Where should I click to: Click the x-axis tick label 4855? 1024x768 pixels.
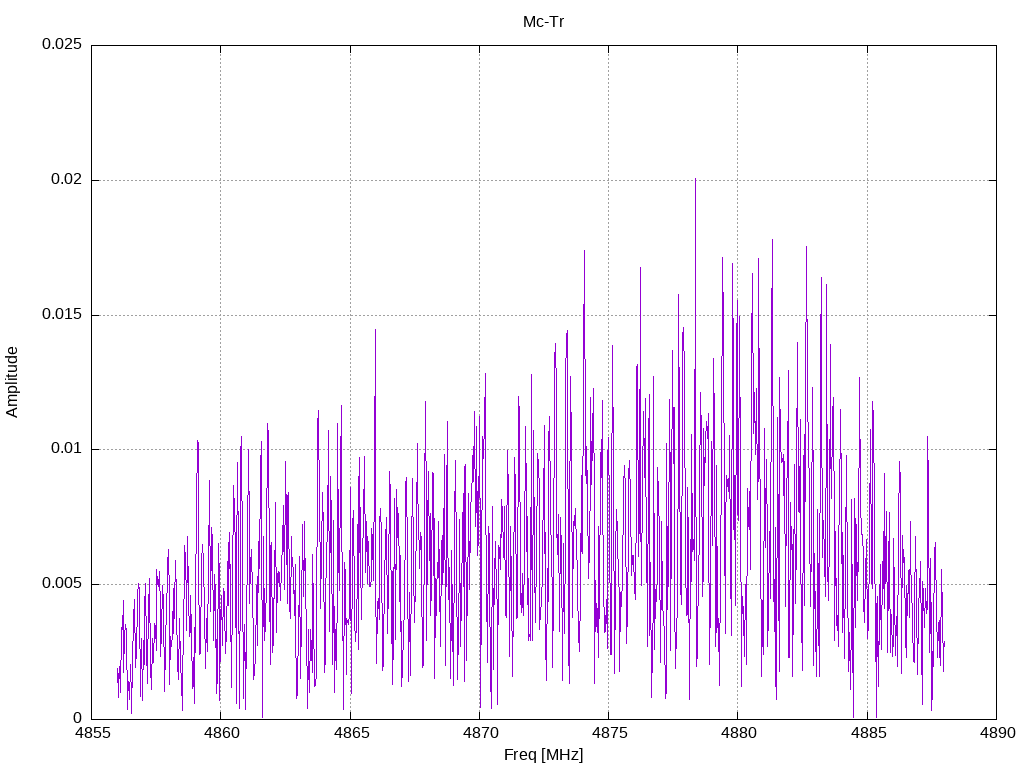pyautogui.click(x=91, y=733)
